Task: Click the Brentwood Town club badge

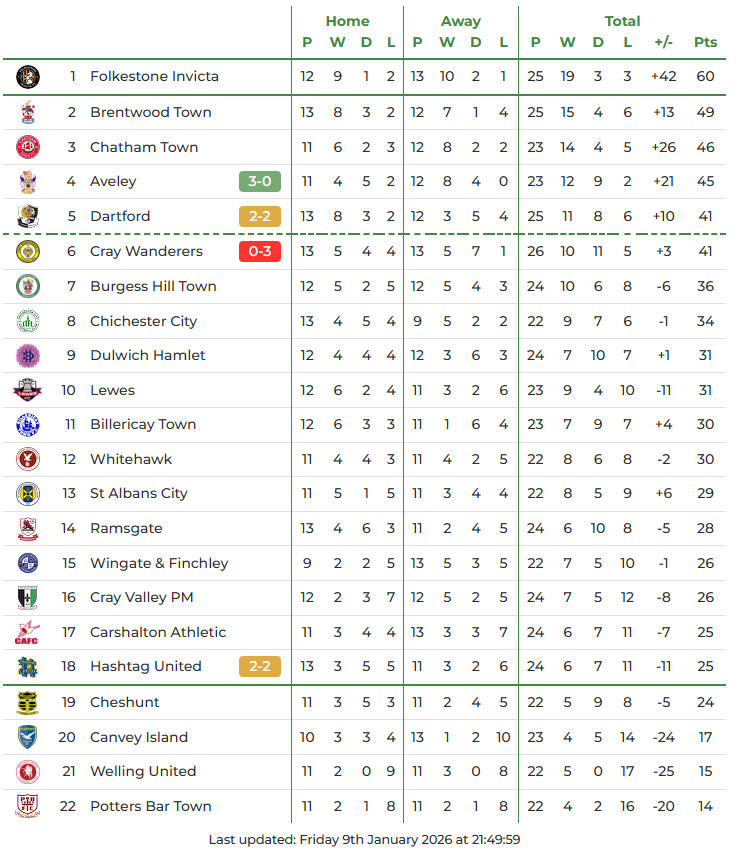Action: click(28, 112)
